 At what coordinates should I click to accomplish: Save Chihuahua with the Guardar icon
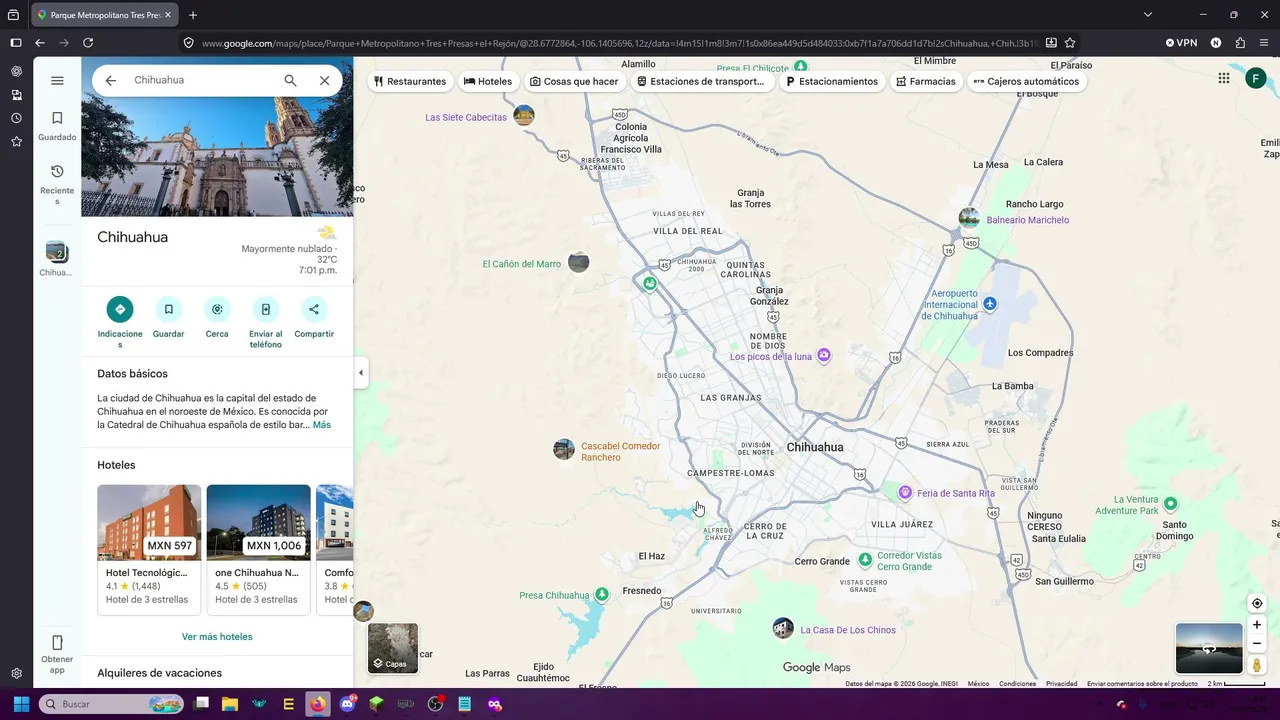(168, 309)
